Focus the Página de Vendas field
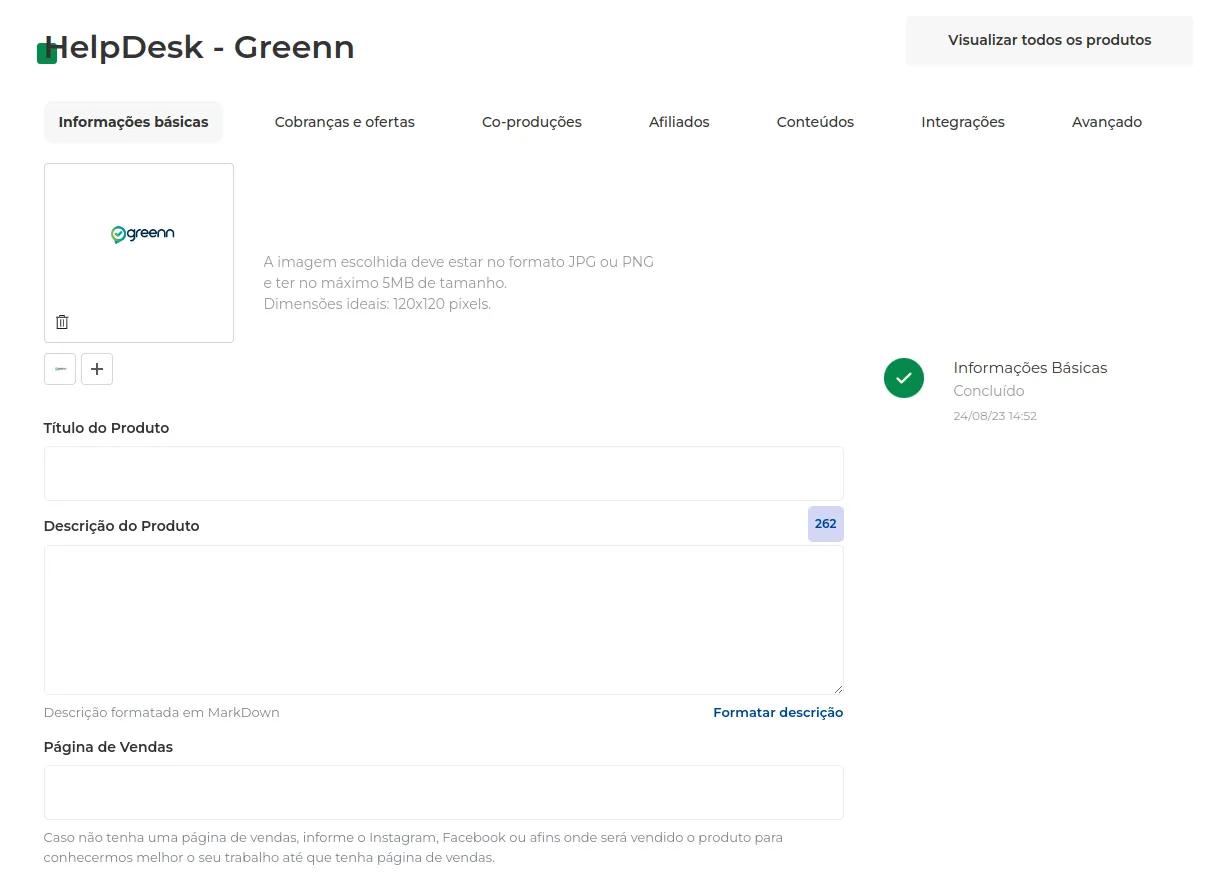 [444, 793]
